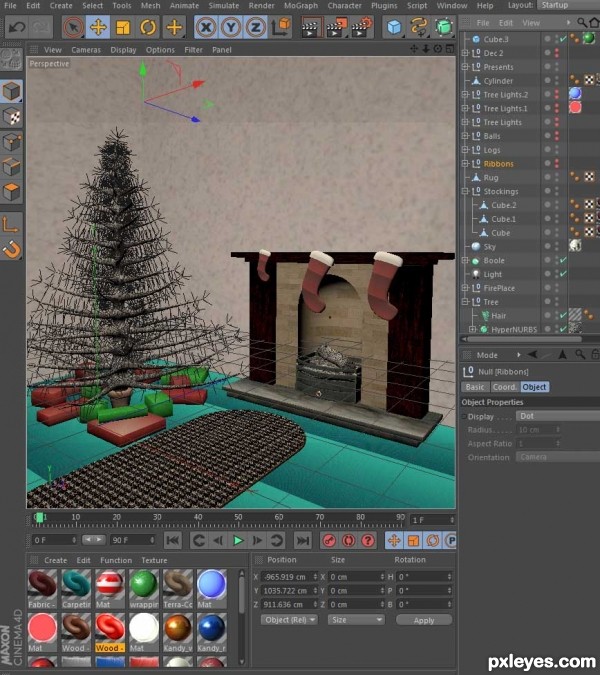Click frame 50 on timeline ruler
The image size is (600, 675).
(238, 518)
